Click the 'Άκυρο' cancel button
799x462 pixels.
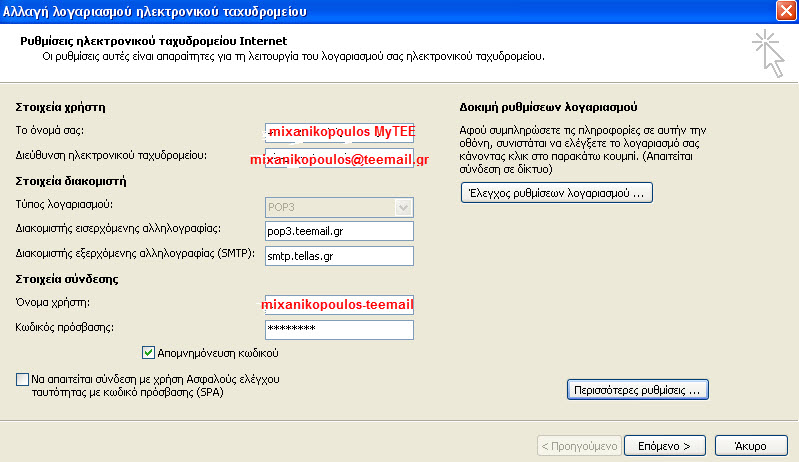coord(751,446)
